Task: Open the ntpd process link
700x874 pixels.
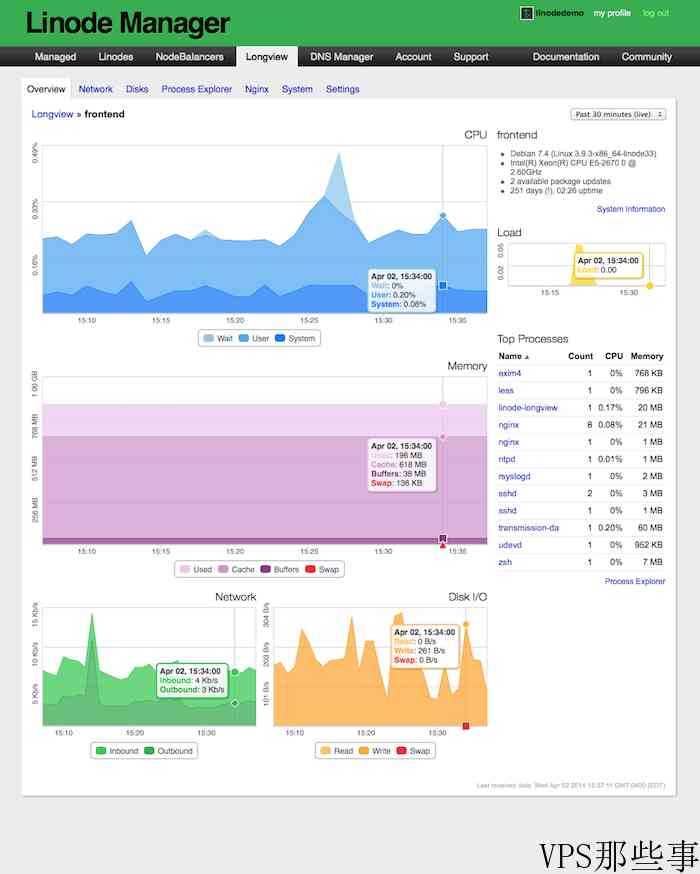Action: coord(507,459)
